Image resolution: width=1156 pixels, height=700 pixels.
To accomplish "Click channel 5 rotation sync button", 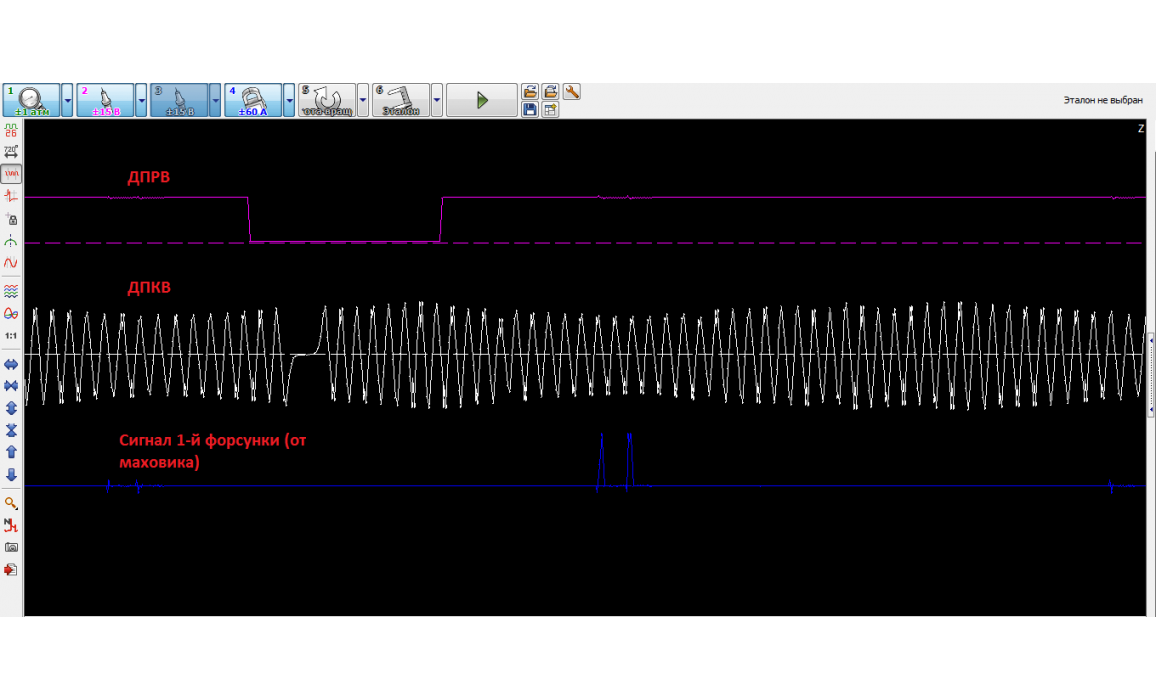I will (x=327, y=100).
